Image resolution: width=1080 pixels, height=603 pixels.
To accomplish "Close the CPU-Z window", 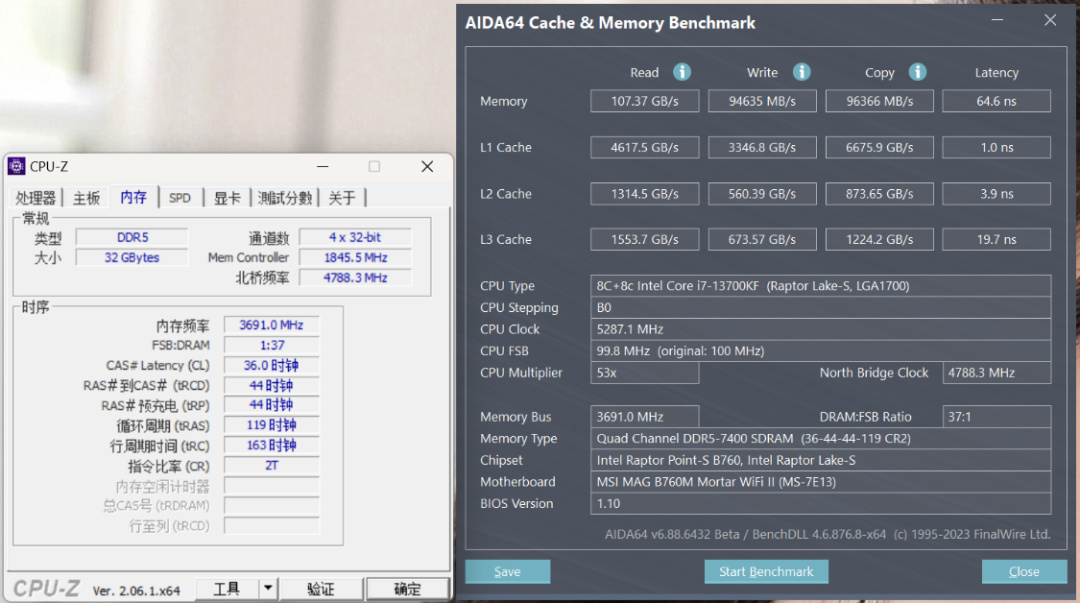I will (427, 167).
